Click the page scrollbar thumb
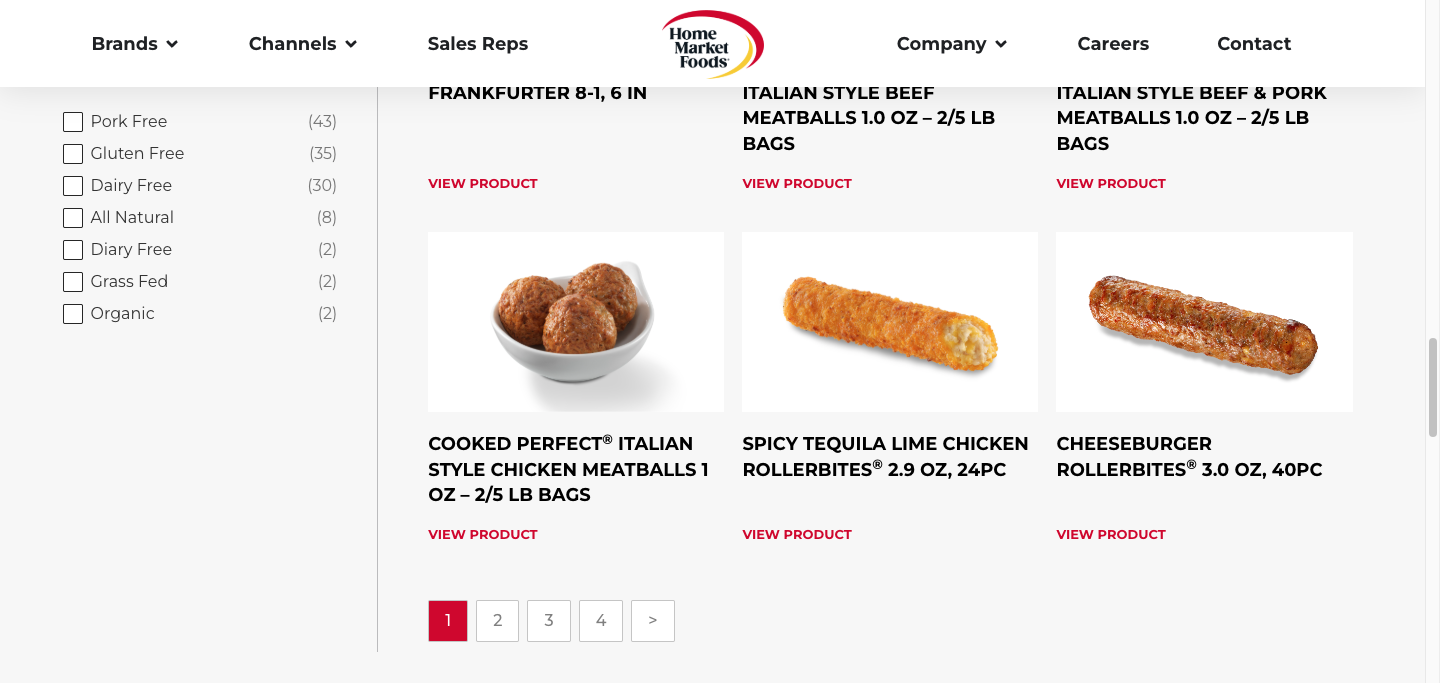 pos(1432,387)
